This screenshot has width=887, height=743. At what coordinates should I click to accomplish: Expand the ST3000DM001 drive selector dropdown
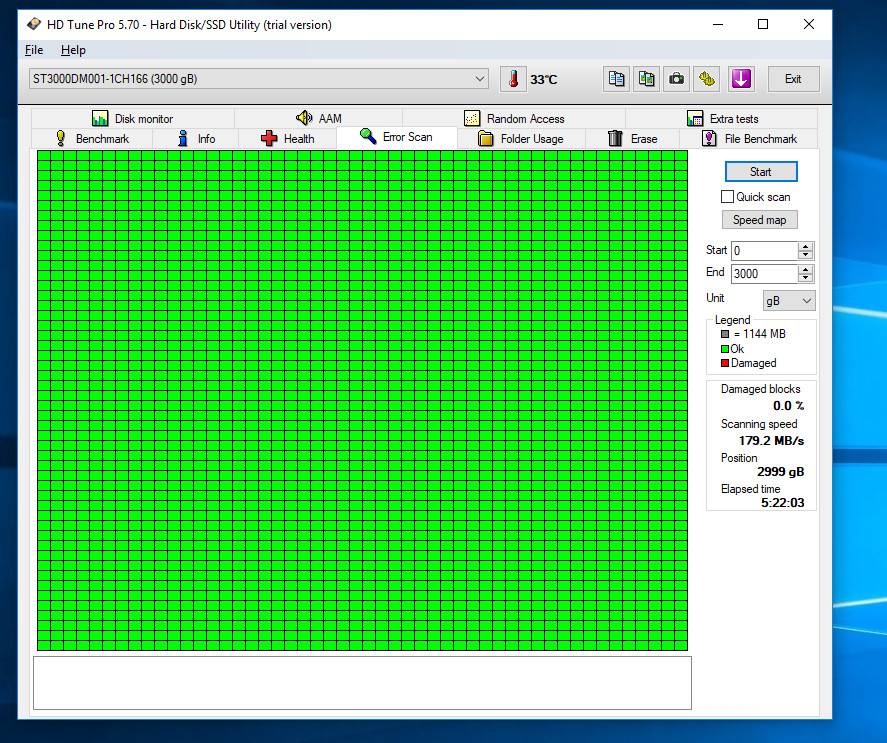pyautogui.click(x=480, y=79)
